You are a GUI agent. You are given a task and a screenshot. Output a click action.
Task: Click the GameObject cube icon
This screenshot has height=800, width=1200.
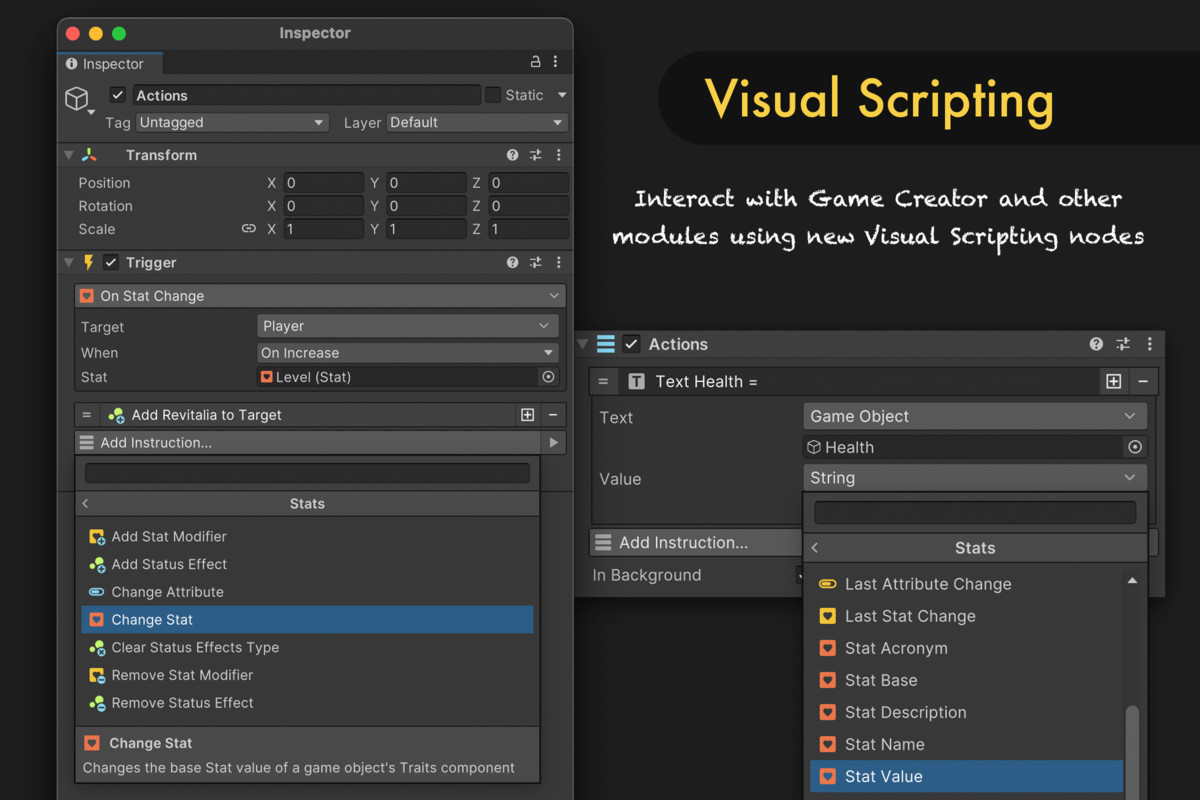click(x=77, y=98)
